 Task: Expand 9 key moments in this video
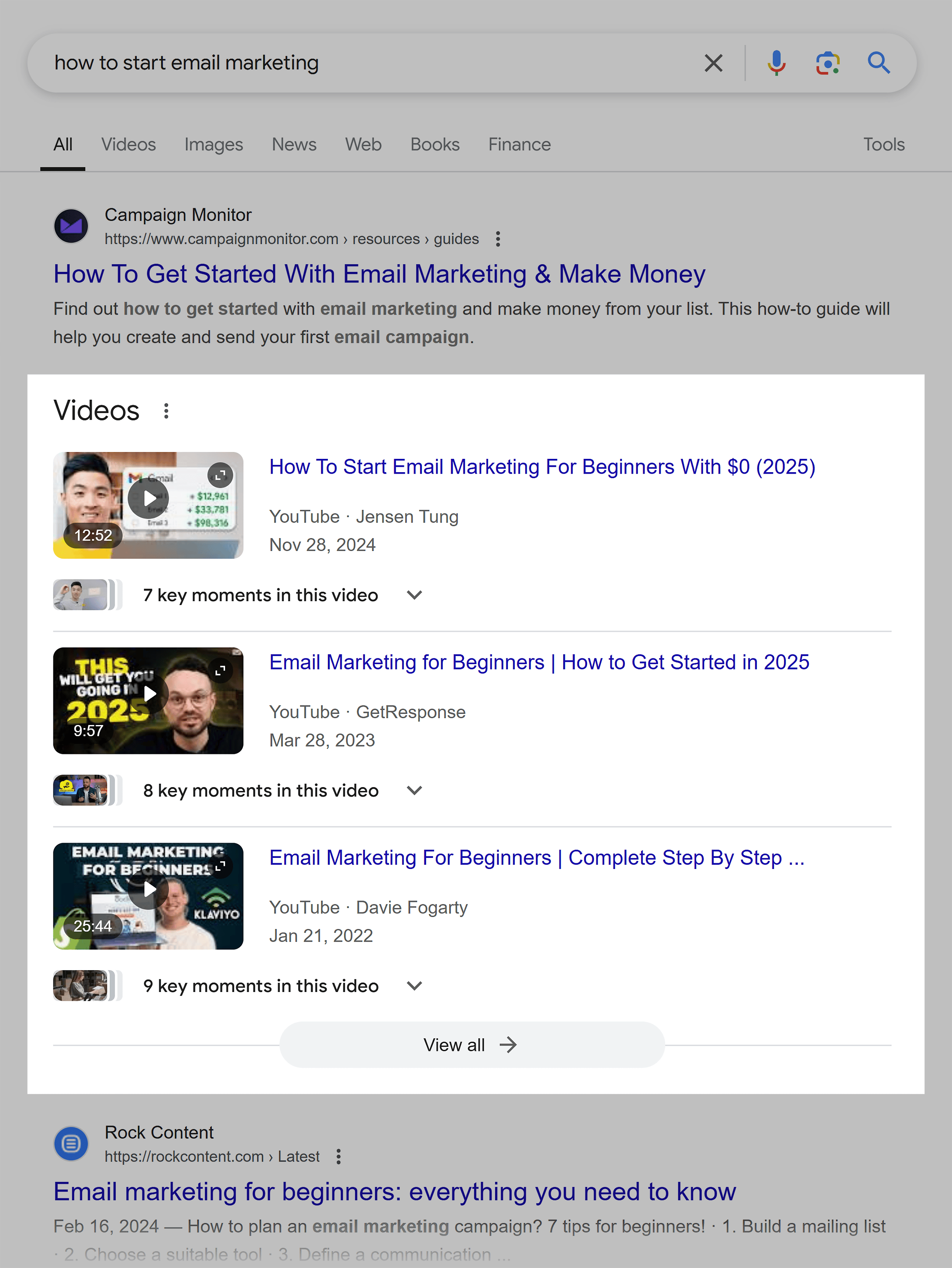[414, 986]
